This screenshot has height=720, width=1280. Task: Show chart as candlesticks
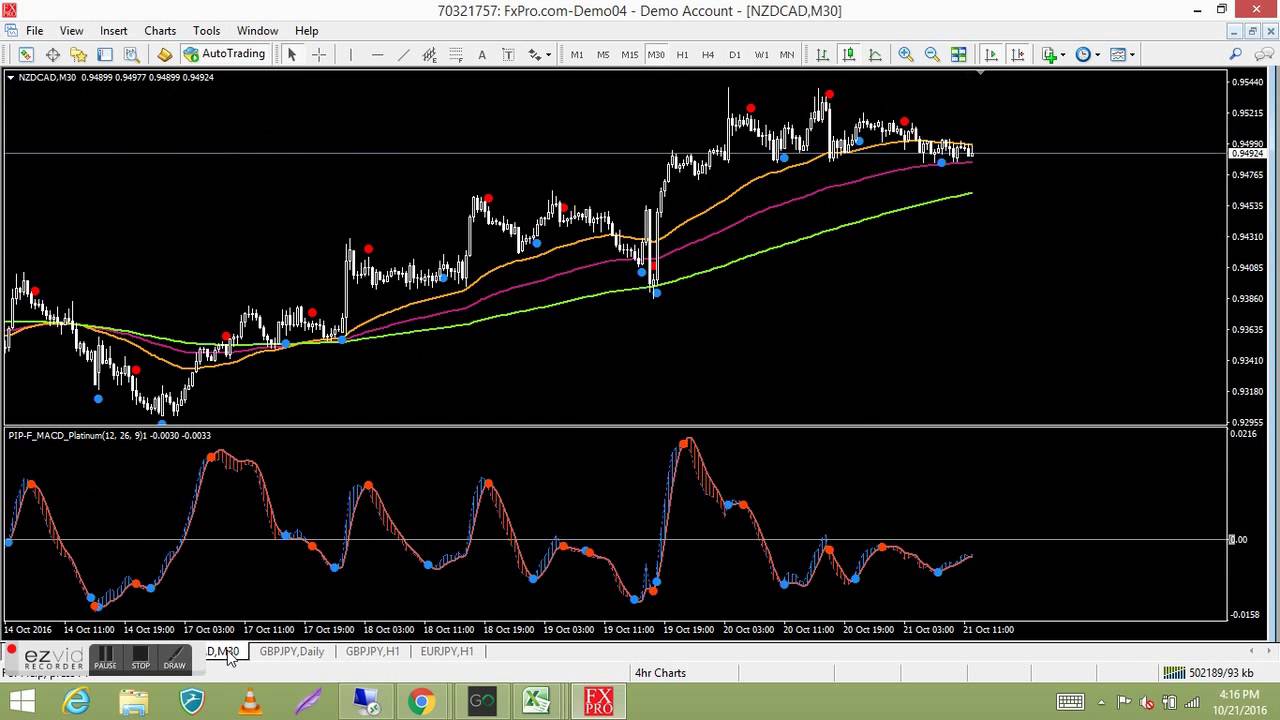click(x=848, y=54)
